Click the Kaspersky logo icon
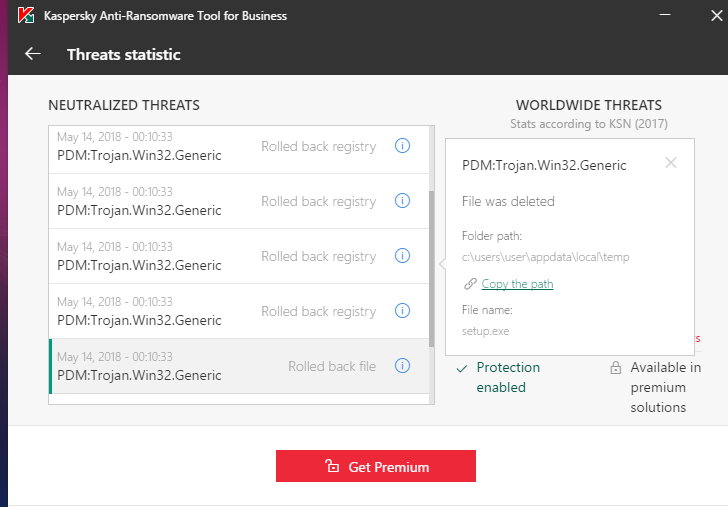Screen dimensions: 728x507 pyautogui.click(x=26, y=15)
